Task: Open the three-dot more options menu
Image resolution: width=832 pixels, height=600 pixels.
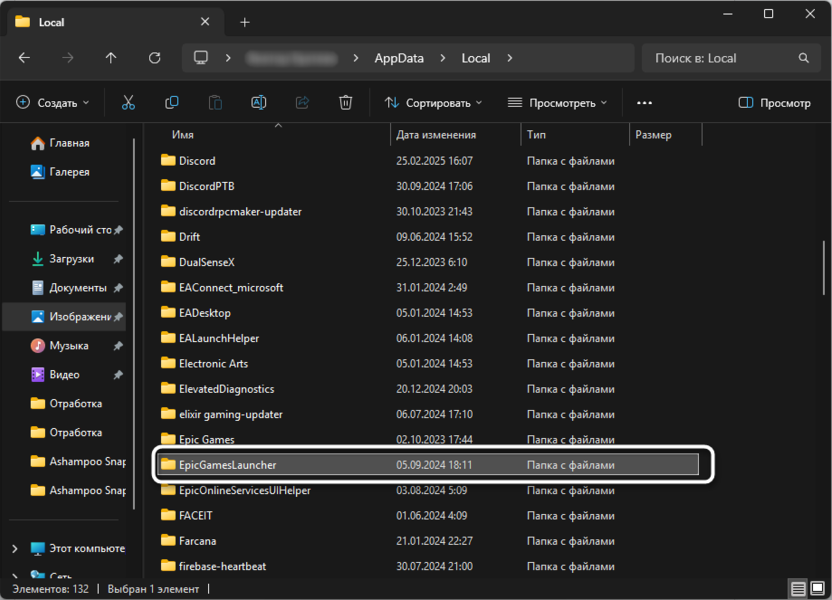Action: [644, 102]
